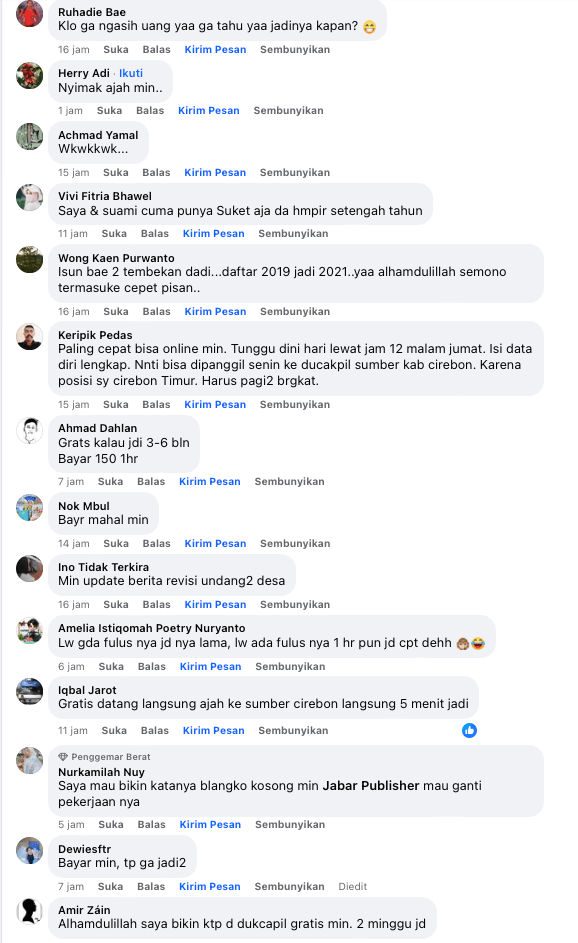Click Herry Adi's avatar image

pos(29,75)
